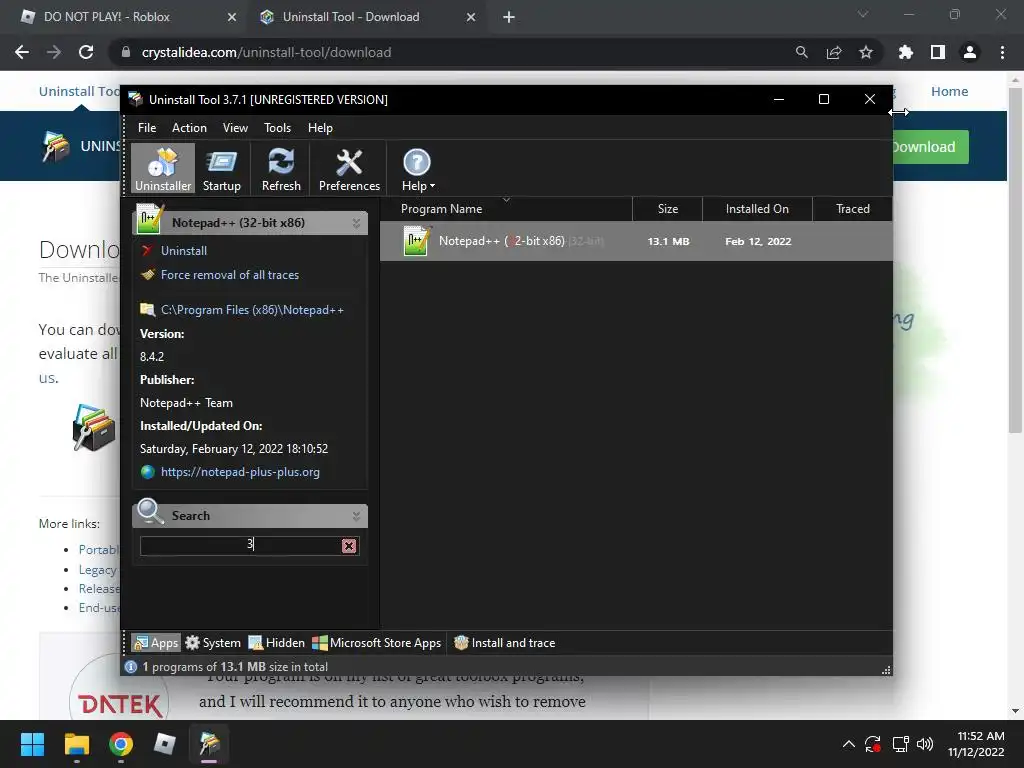
Task: Switch to the Hidden tab
Action: pos(276,643)
